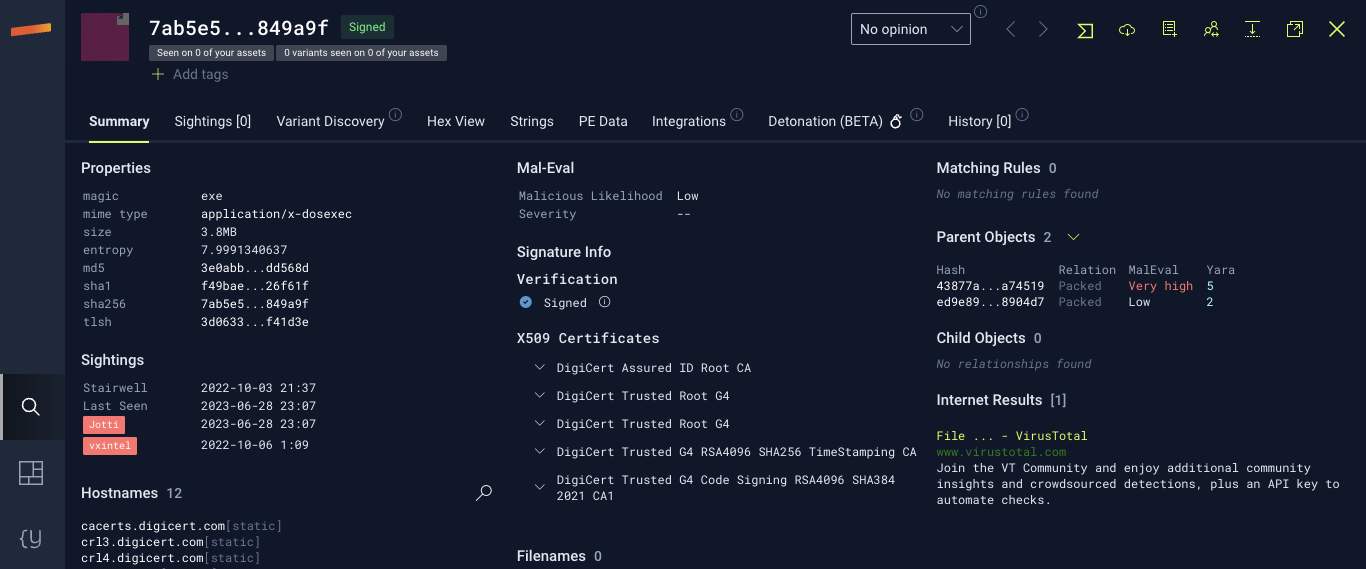Click the file's purple thumbnail image
The width and height of the screenshot is (1366, 569).
click(105, 37)
